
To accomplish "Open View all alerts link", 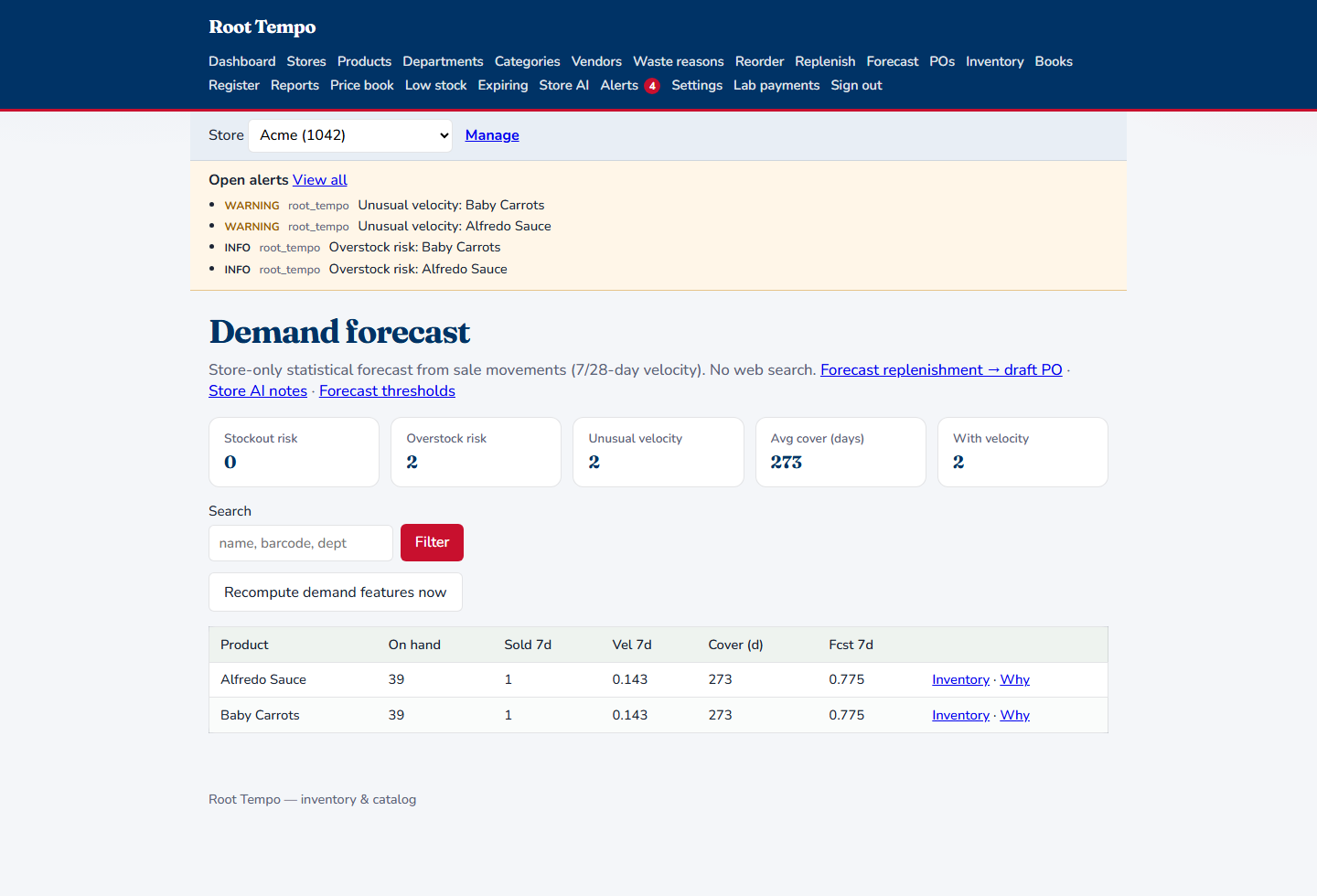I will [x=320, y=180].
